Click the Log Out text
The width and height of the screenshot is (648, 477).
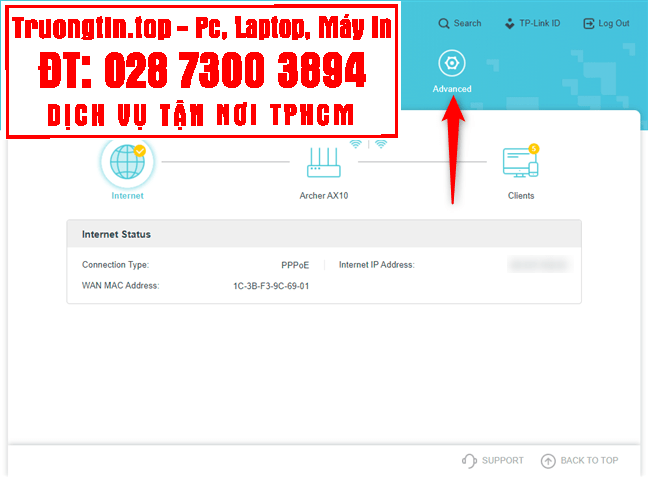[614, 23]
